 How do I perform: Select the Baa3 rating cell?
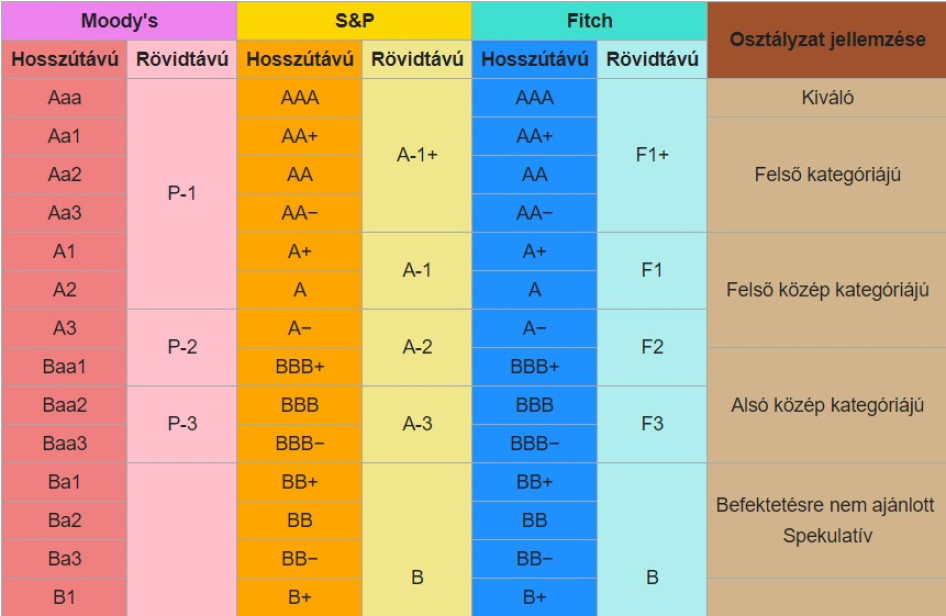[x=64, y=443]
